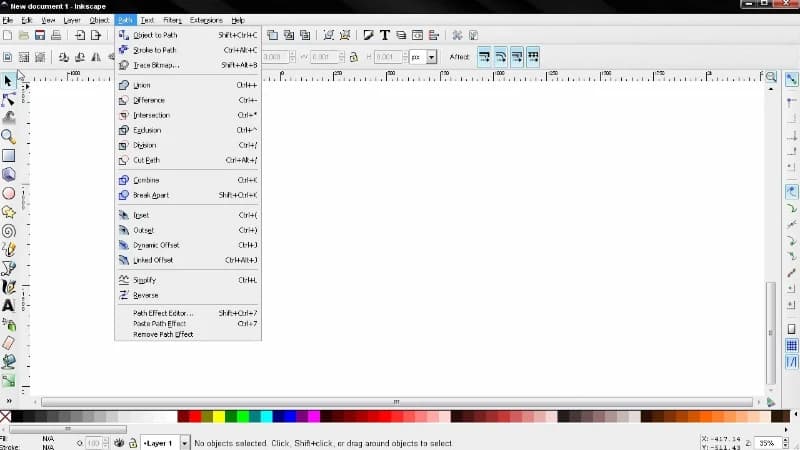Open the px units dropdown
The width and height of the screenshot is (800, 450).
(x=431, y=57)
